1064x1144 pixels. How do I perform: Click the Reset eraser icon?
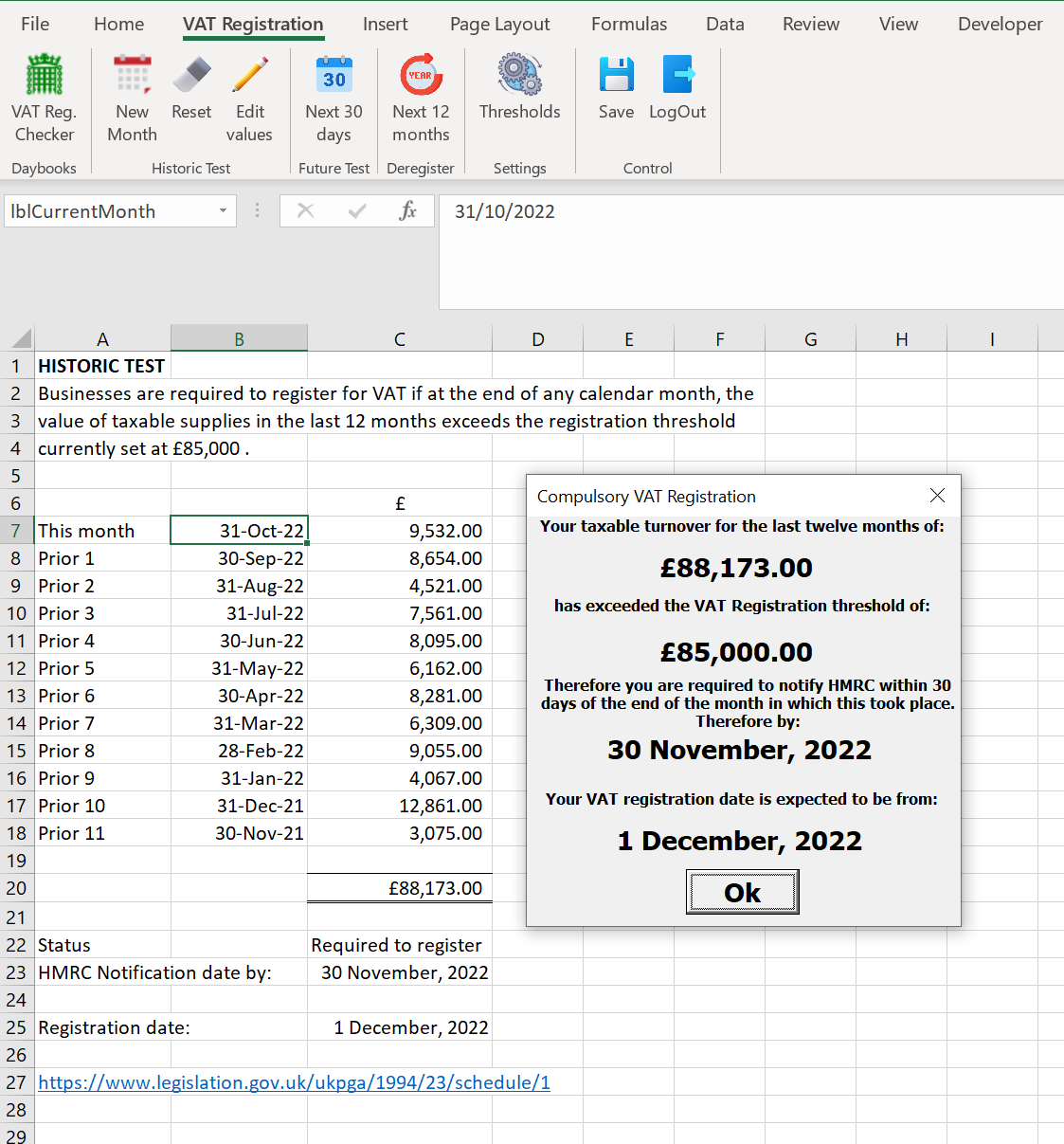(x=191, y=75)
